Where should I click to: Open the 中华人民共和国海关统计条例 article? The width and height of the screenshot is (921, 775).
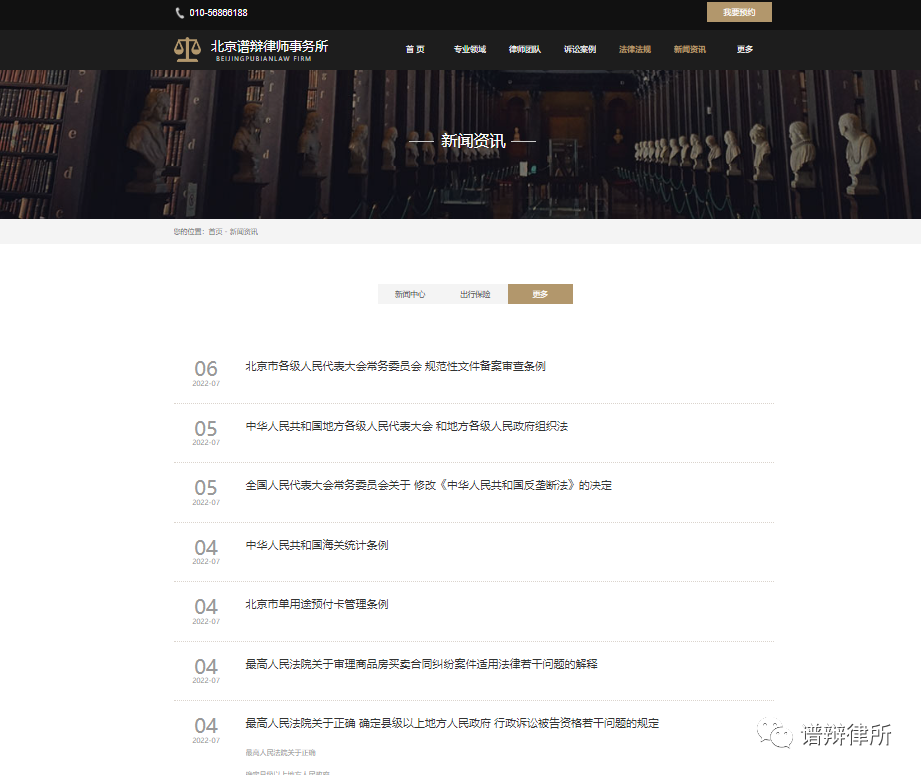click(317, 545)
